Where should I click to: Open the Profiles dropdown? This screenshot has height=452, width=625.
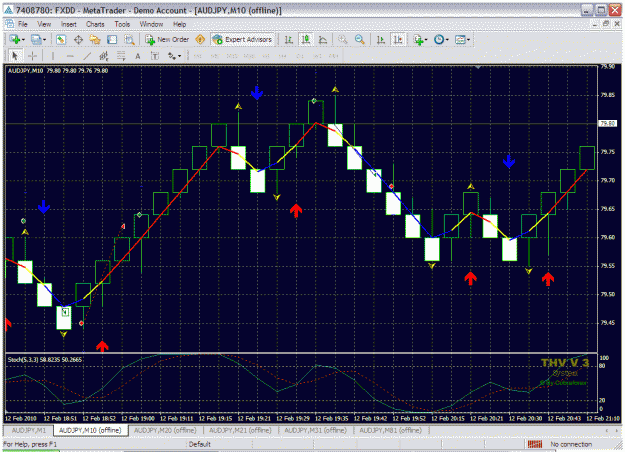pos(39,39)
